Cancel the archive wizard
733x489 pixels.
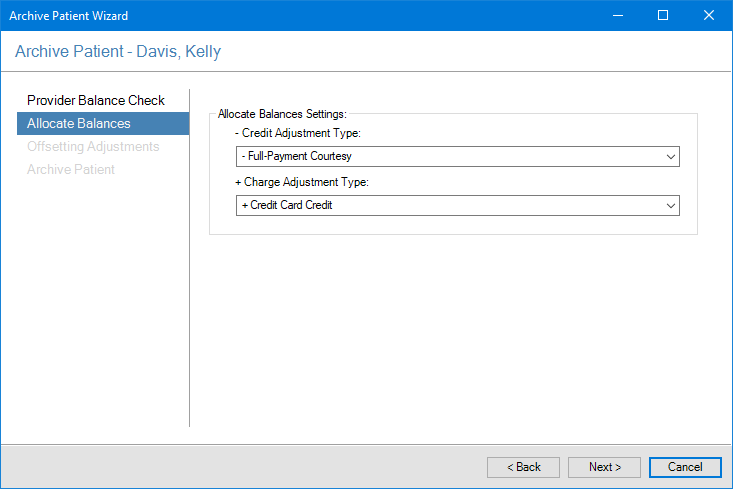tap(685, 467)
